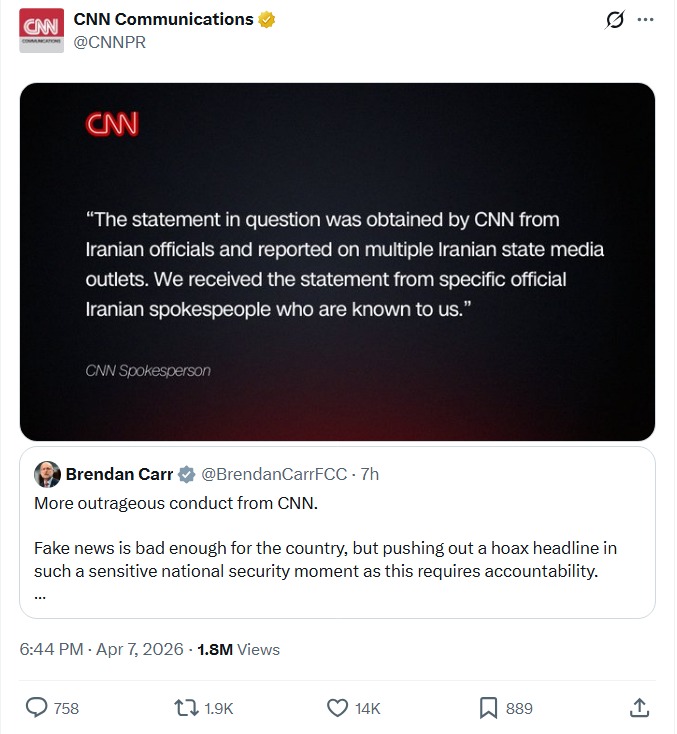Click Brendan Carr's small profile photo
The height and width of the screenshot is (734, 677).
[47, 474]
